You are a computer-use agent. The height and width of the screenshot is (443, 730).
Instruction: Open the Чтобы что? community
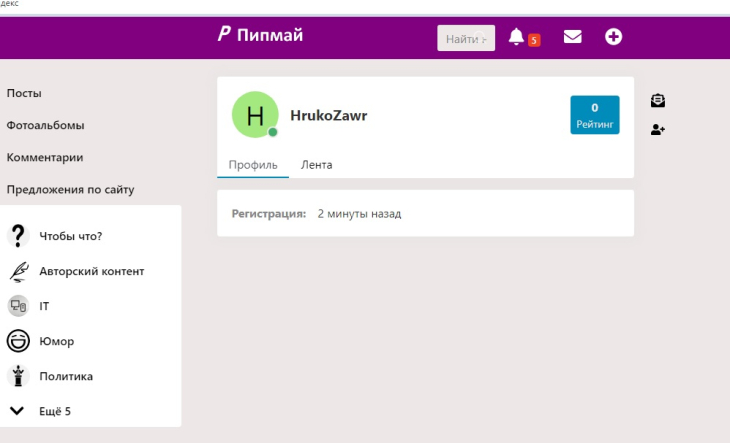click(x=71, y=236)
